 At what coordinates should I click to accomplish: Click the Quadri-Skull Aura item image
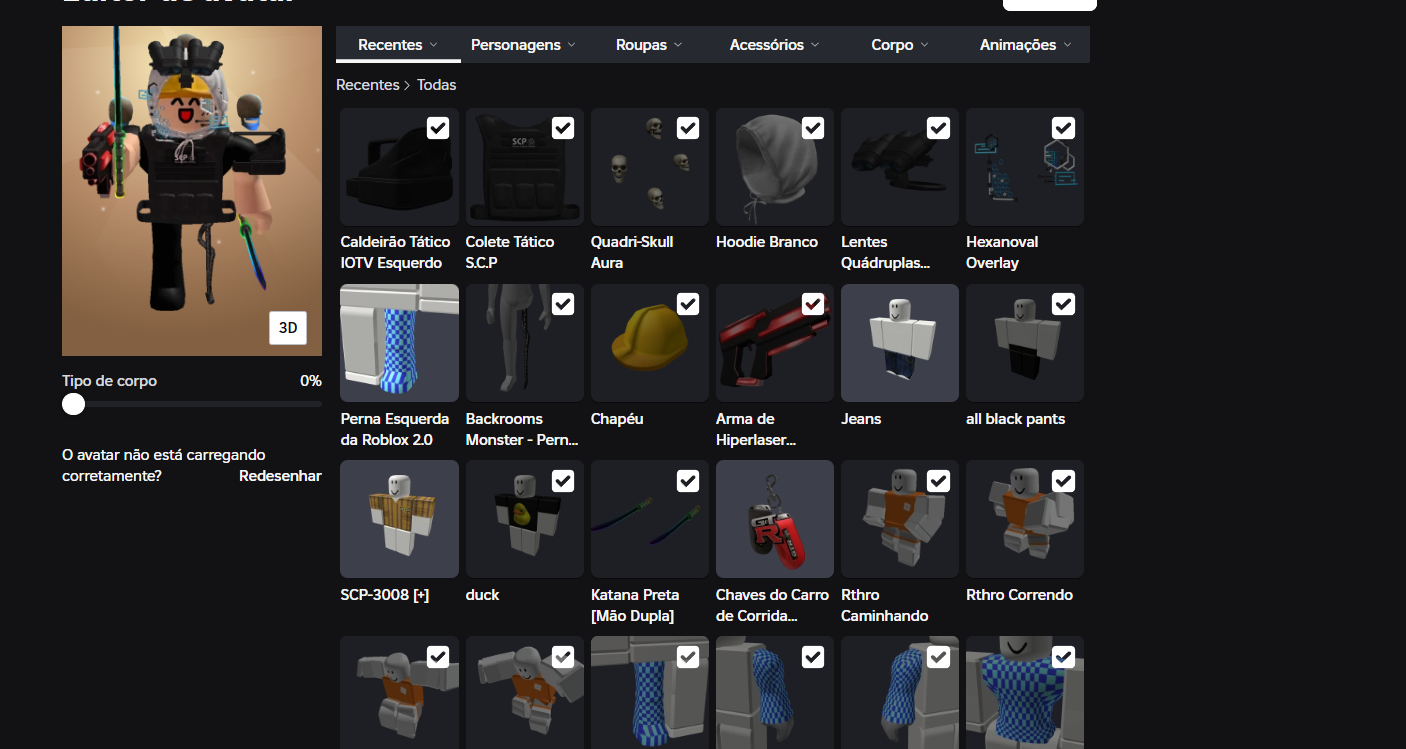click(650, 167)
